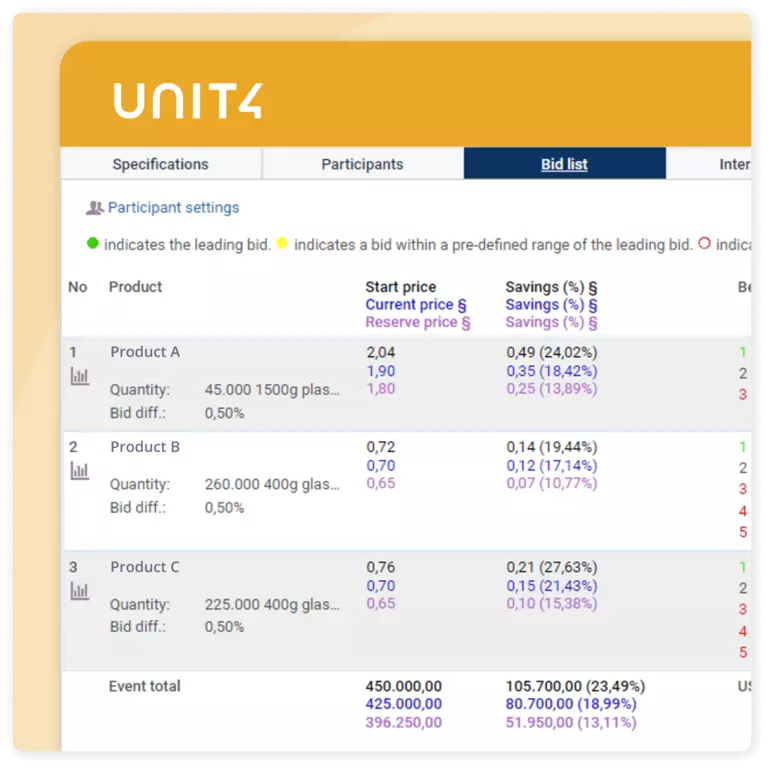Click Product B start price 0,72
This screenshot has height=768, width=768.
pos(381,447)
